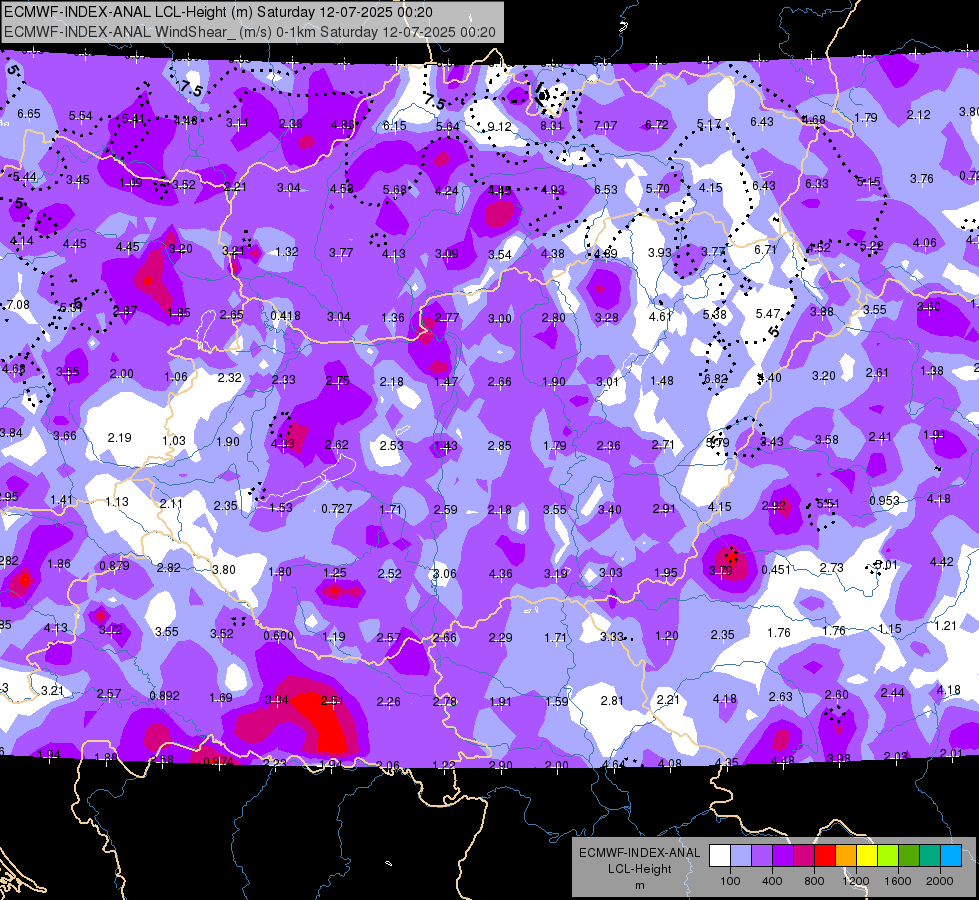
Task: Click the magenta swatch in the legend
Action: click(804, 856)
